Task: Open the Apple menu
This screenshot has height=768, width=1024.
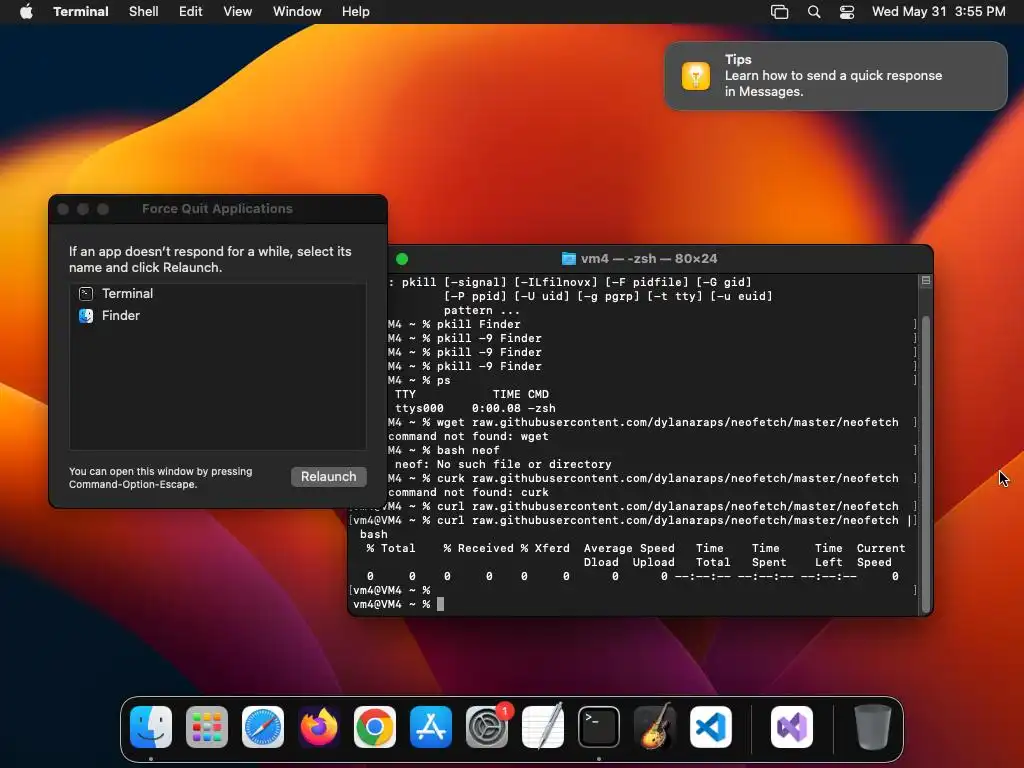Action: coord(26,12)
